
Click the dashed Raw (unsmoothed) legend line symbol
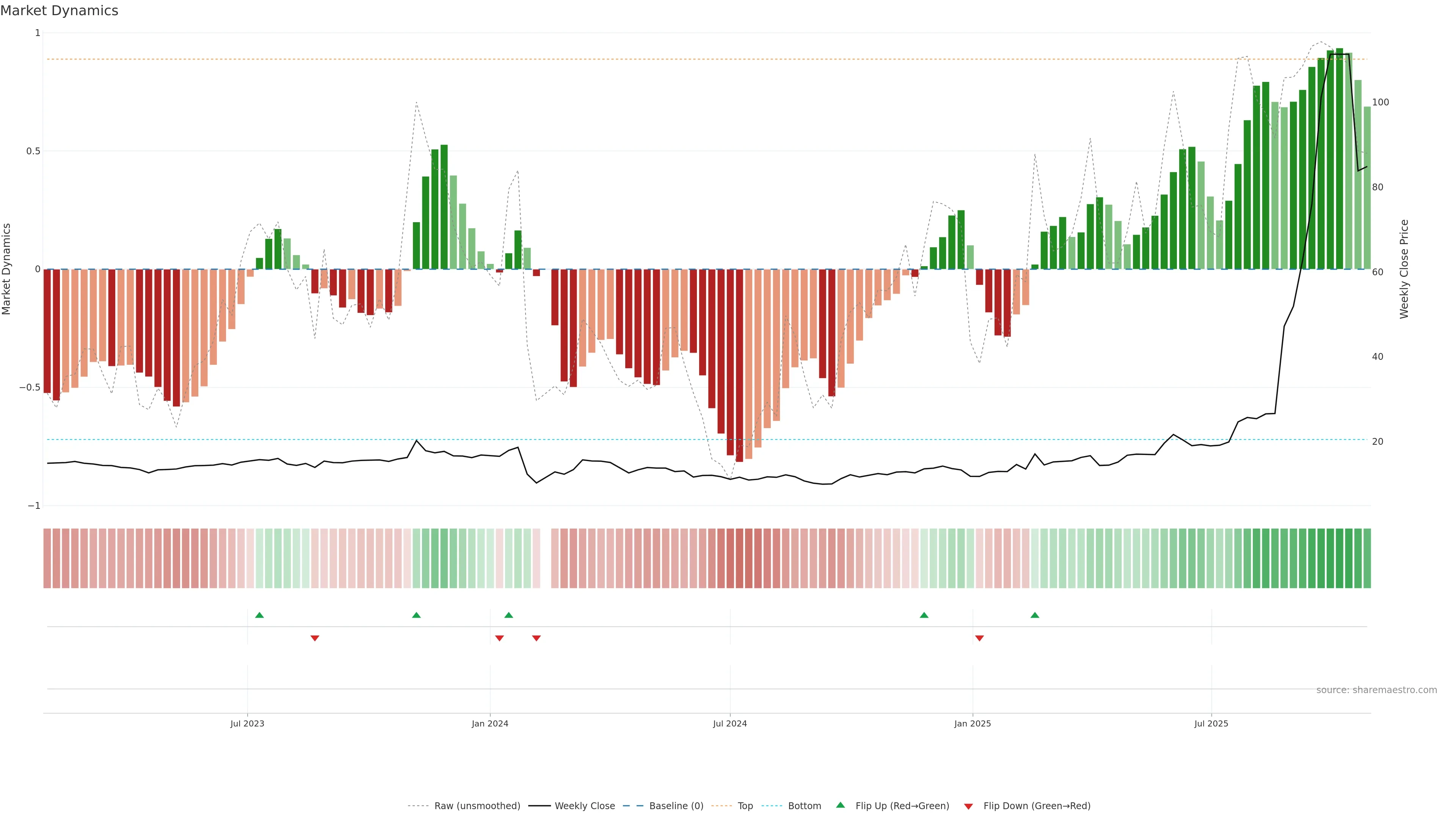pyautogui.click(x=418, y=805)
